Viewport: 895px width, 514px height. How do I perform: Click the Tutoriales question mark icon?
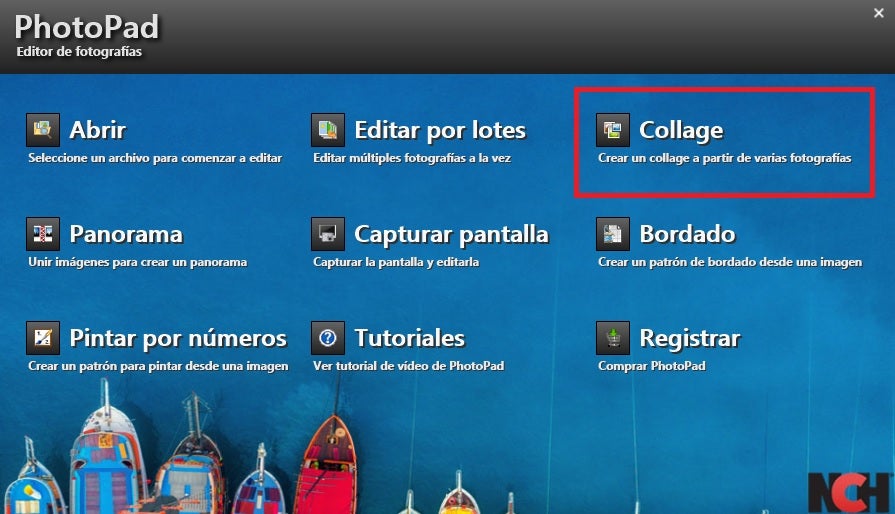coord(328,338)
